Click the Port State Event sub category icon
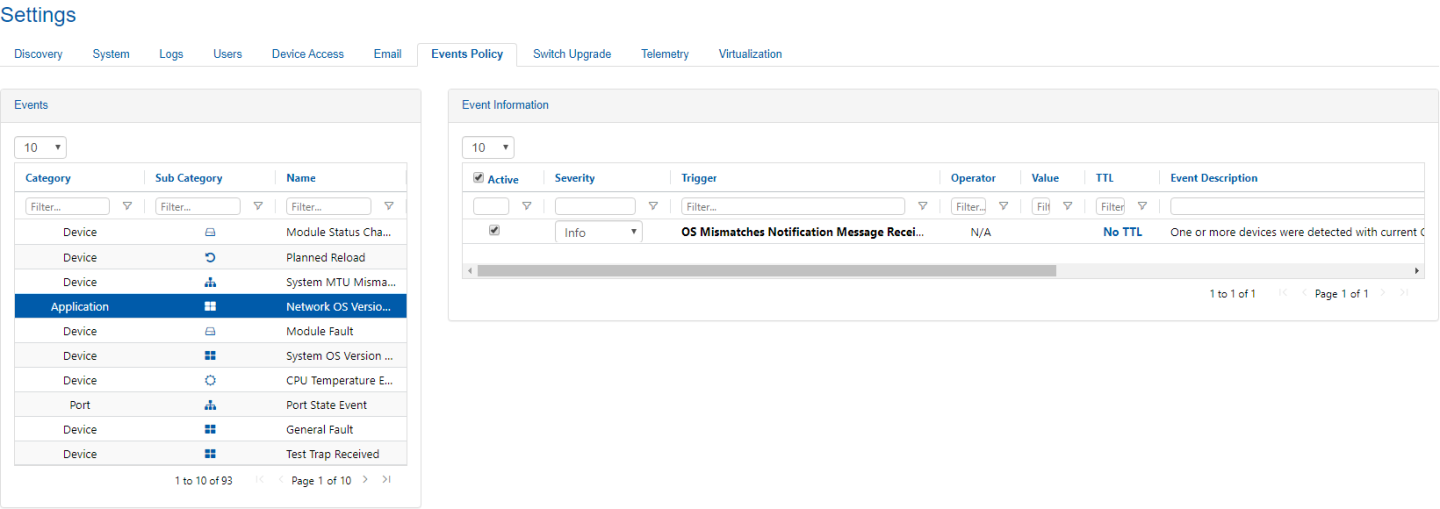The image size is (1440, 509). (210, 405)
